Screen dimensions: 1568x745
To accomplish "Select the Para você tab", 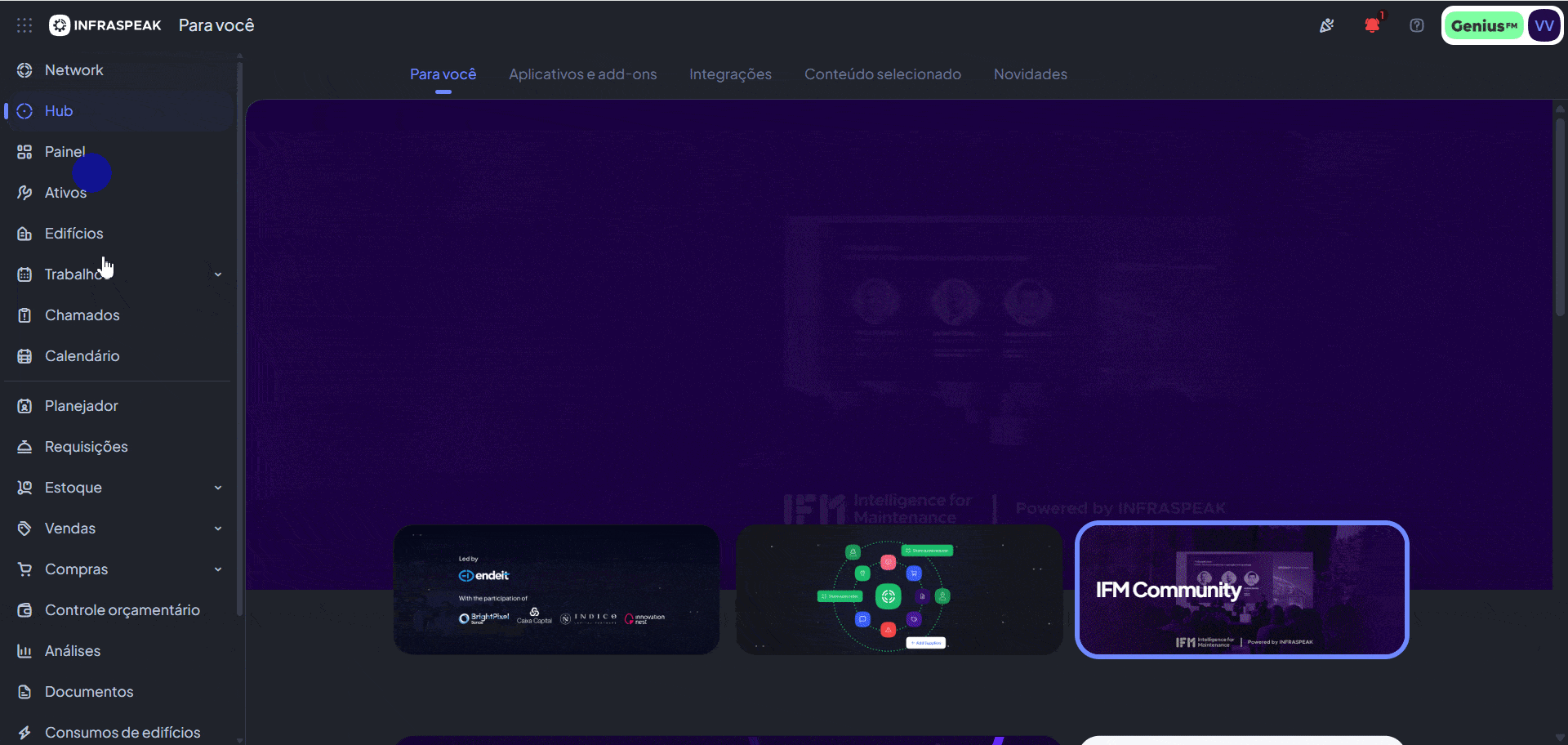I will (443, 74).
